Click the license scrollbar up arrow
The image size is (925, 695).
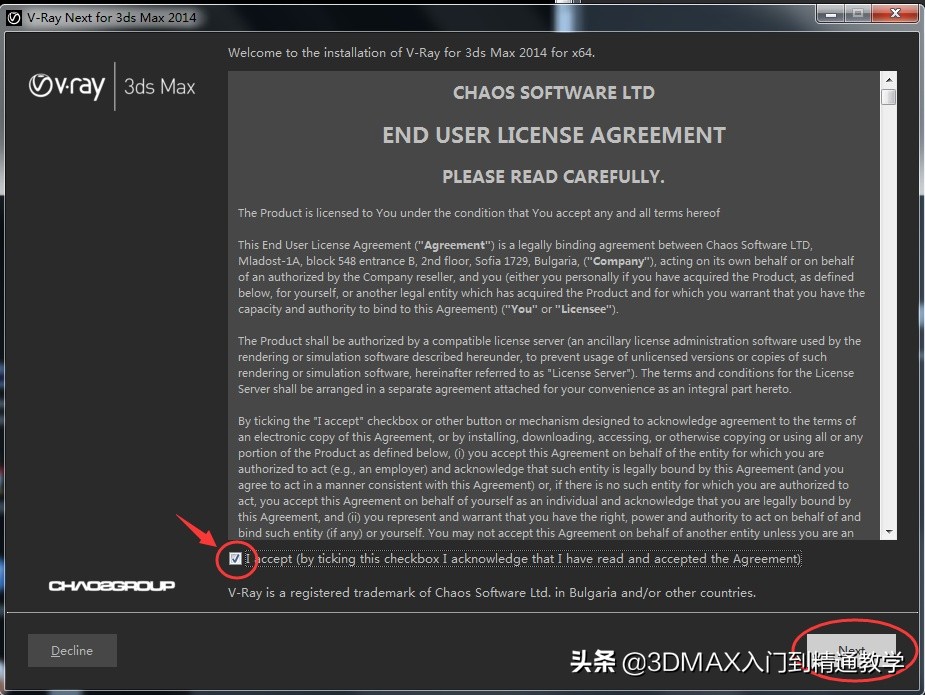[888, 80]
